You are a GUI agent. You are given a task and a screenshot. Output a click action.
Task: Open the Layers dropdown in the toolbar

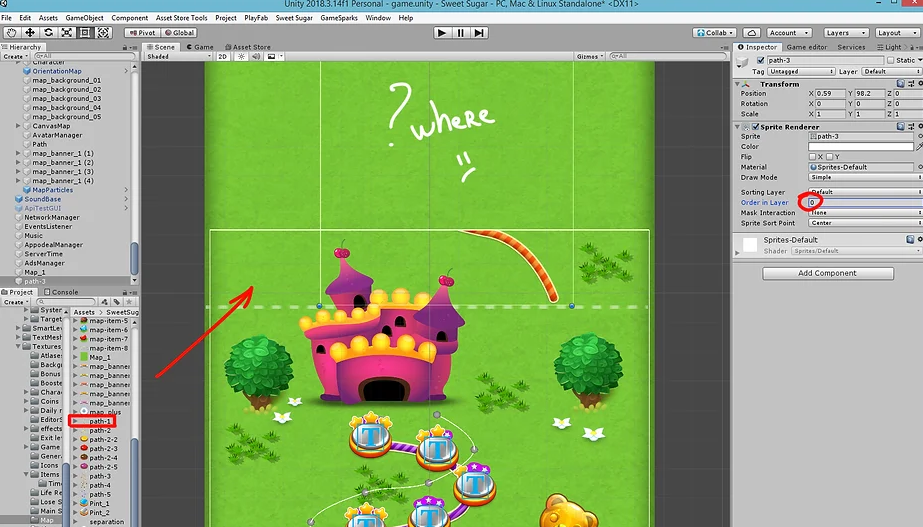842,33
